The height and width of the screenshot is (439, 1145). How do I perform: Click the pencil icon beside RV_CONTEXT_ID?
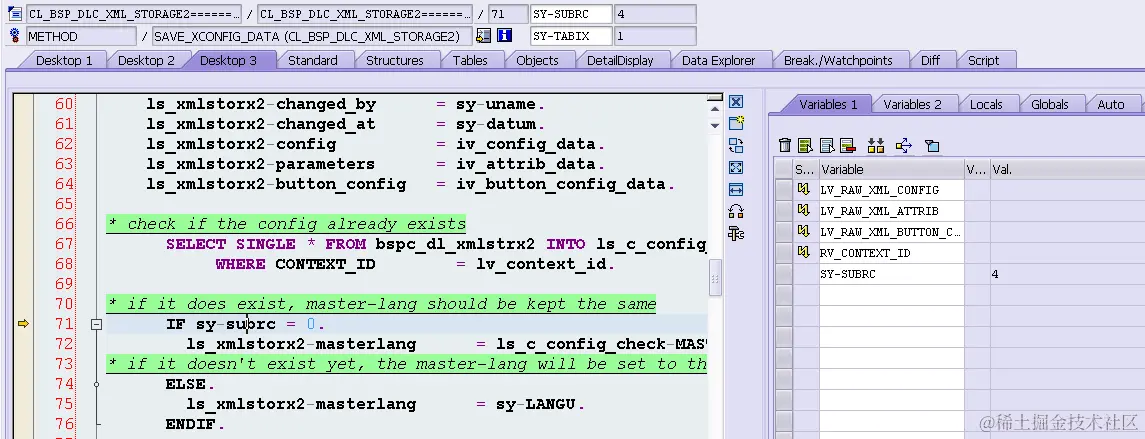pos(804,253)
